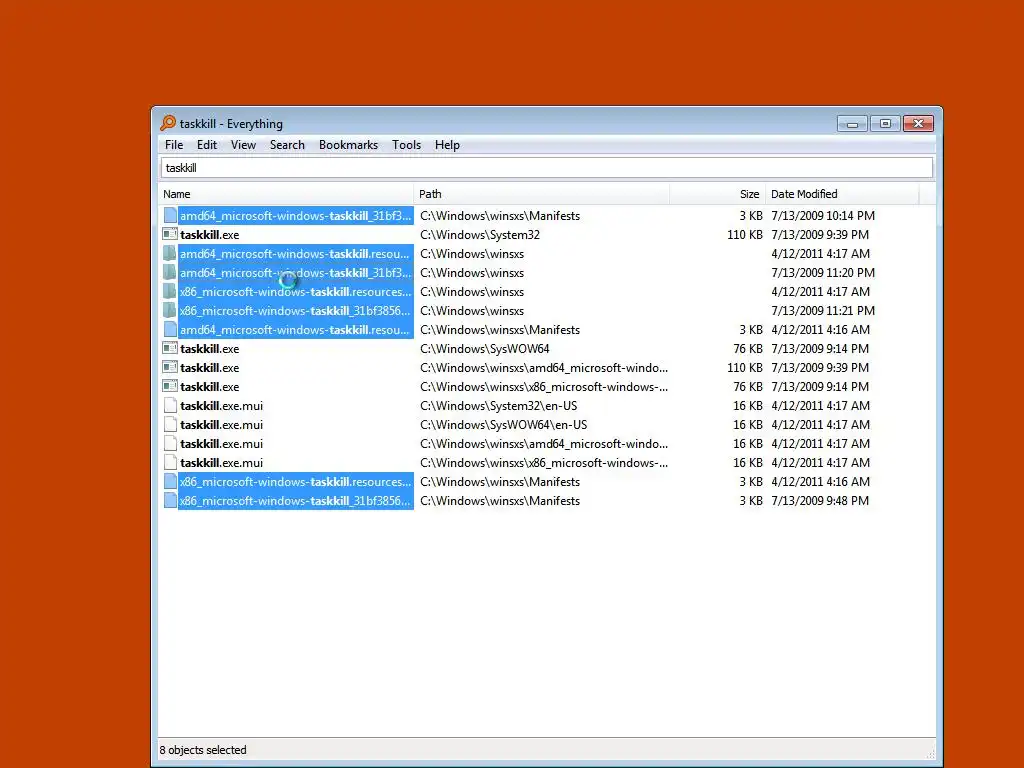The height and width of the screenshot is (768, 1024).
Task: Click icon of taskkill.exe.mui in winsxs\amd64 path
Action: pos(170,443)
